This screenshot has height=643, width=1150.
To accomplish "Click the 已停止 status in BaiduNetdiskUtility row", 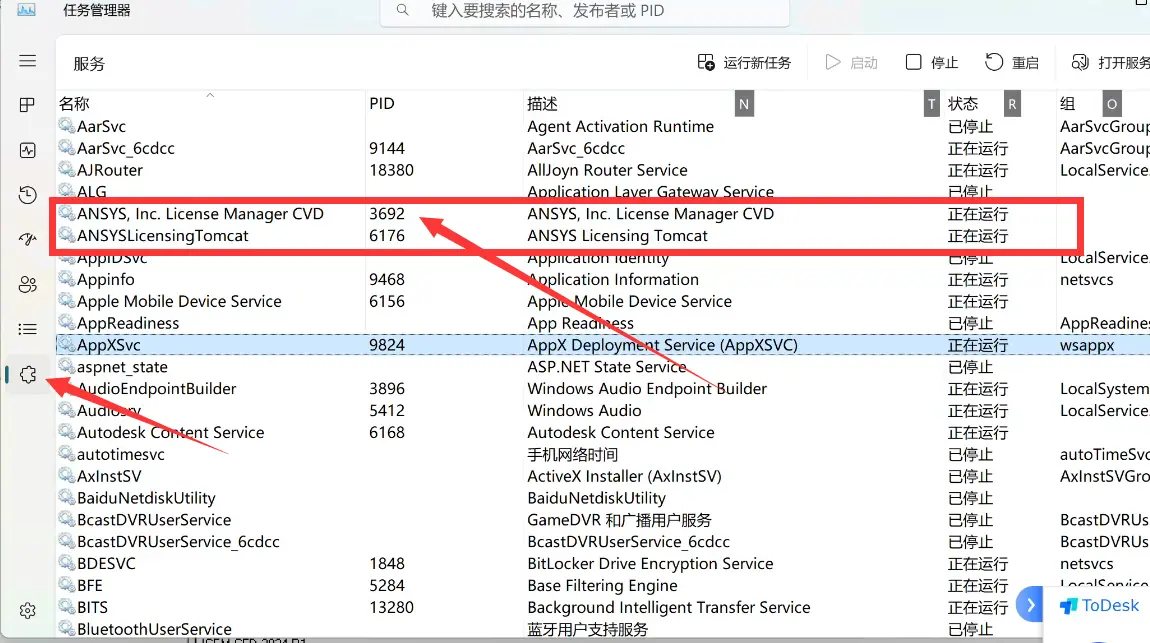I will (x=970, y=498).
